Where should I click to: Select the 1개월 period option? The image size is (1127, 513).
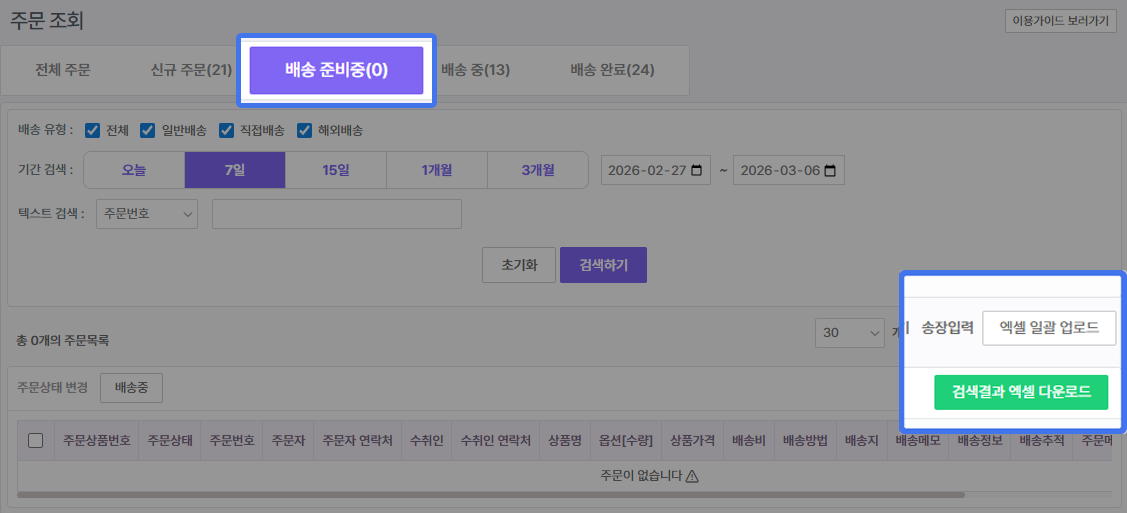(x=436, y=170)
